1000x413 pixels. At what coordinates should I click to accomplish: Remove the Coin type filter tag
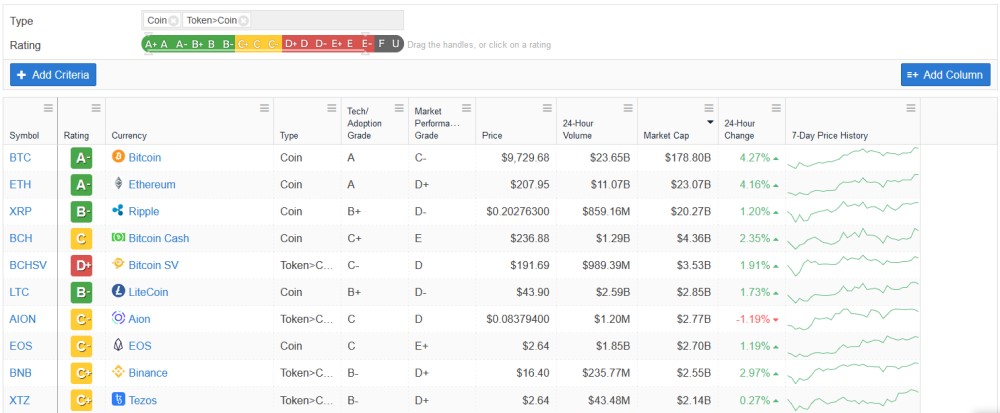pyautogui.click(x=173, y=20)
